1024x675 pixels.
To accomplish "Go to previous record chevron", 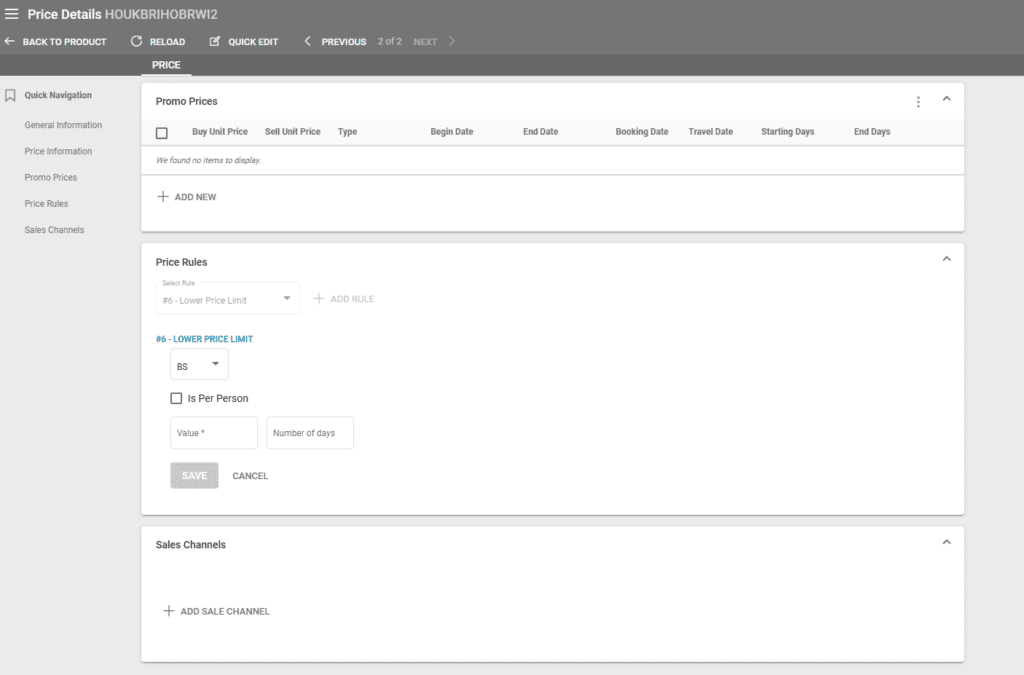I will pos(308,42).
